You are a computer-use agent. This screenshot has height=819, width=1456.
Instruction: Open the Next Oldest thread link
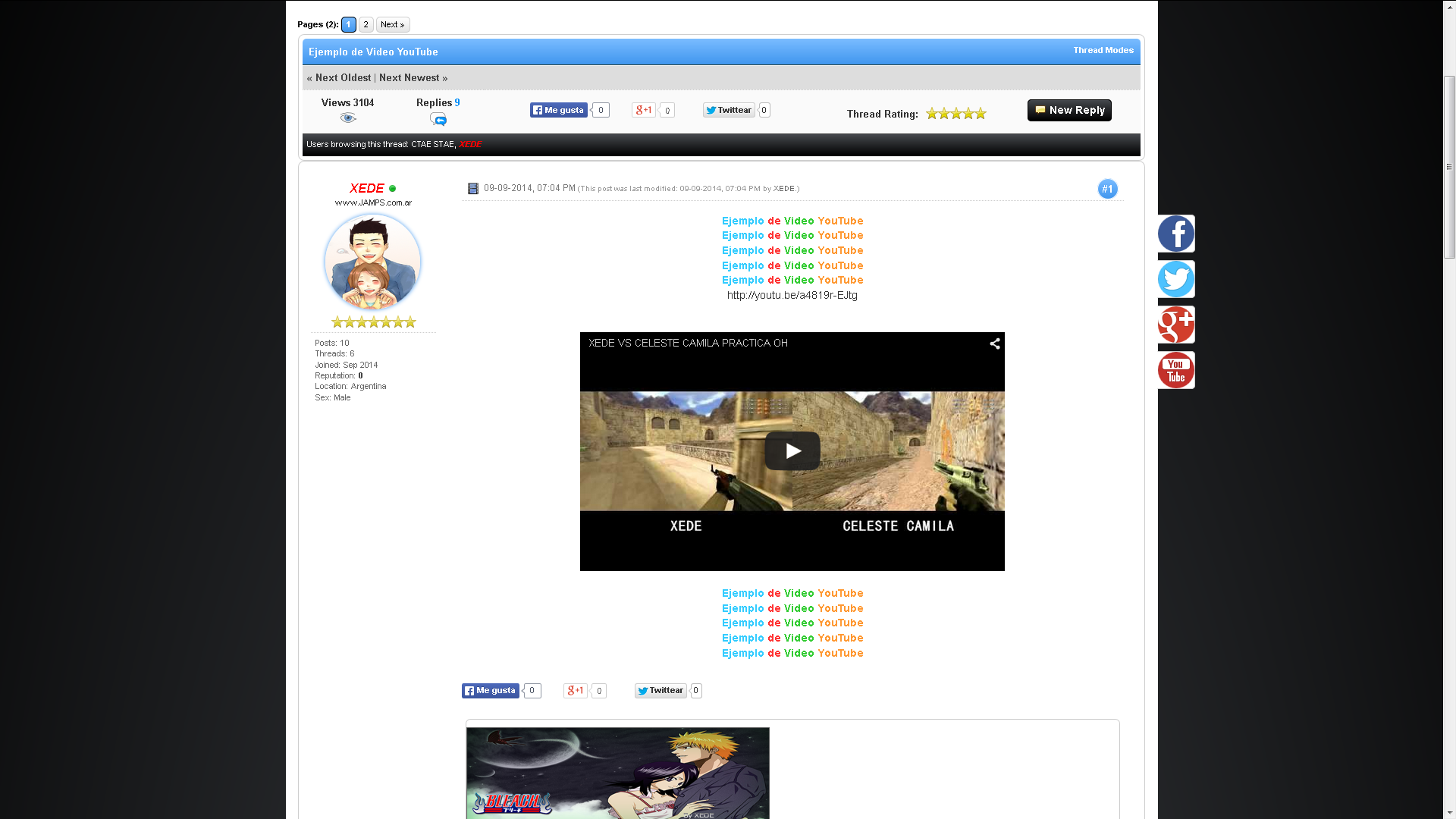click(343, 77)
